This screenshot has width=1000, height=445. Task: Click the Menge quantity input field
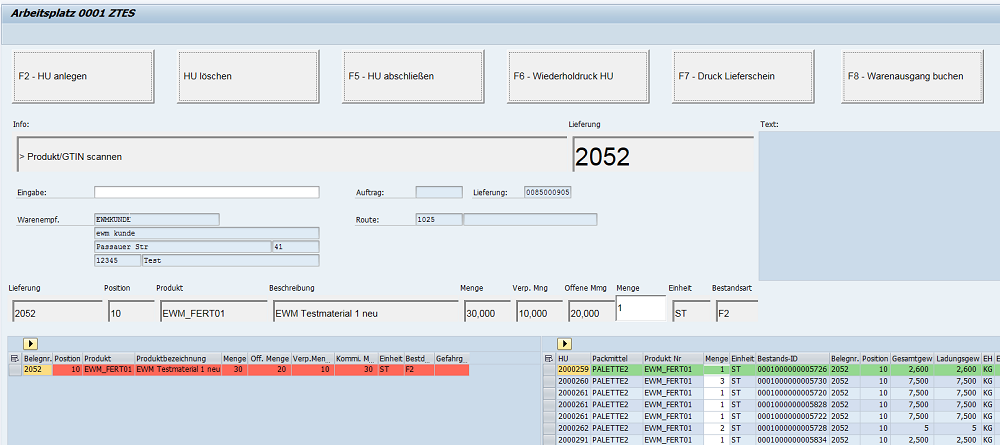tap(640, 308)
